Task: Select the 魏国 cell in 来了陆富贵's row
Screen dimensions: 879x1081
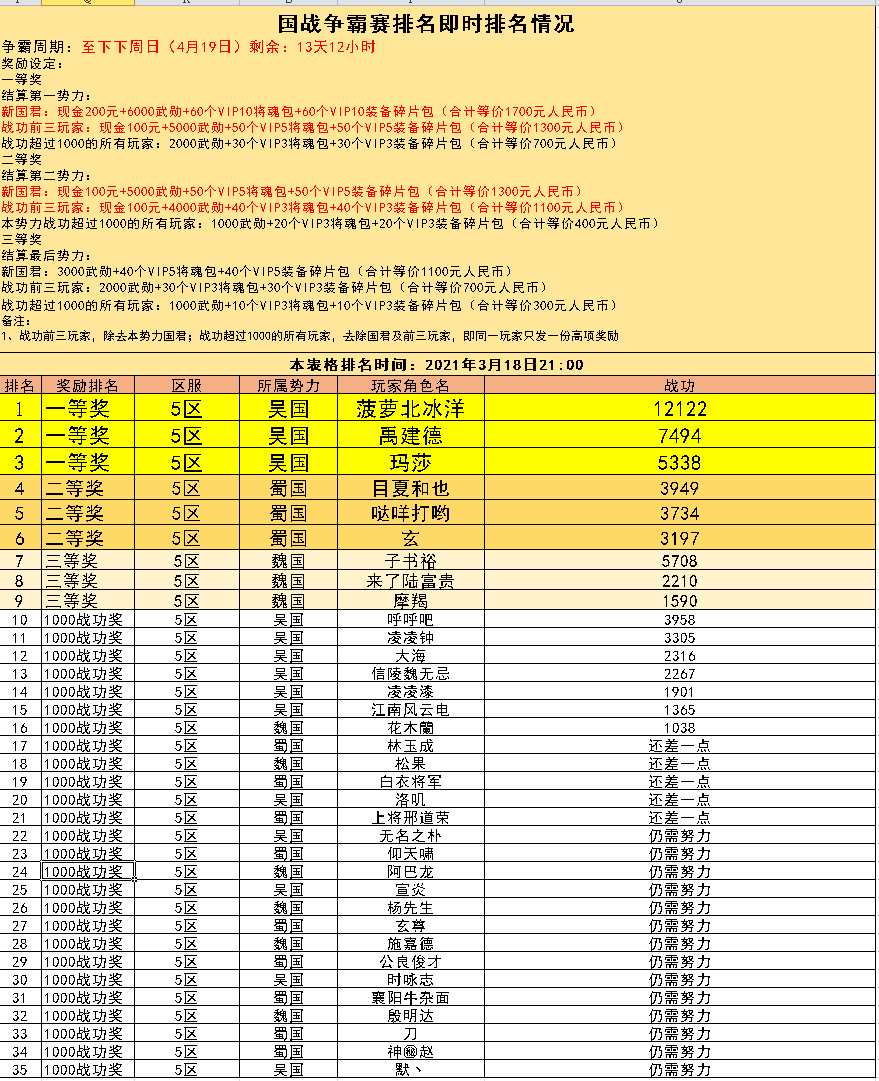Action: (288, 581)
